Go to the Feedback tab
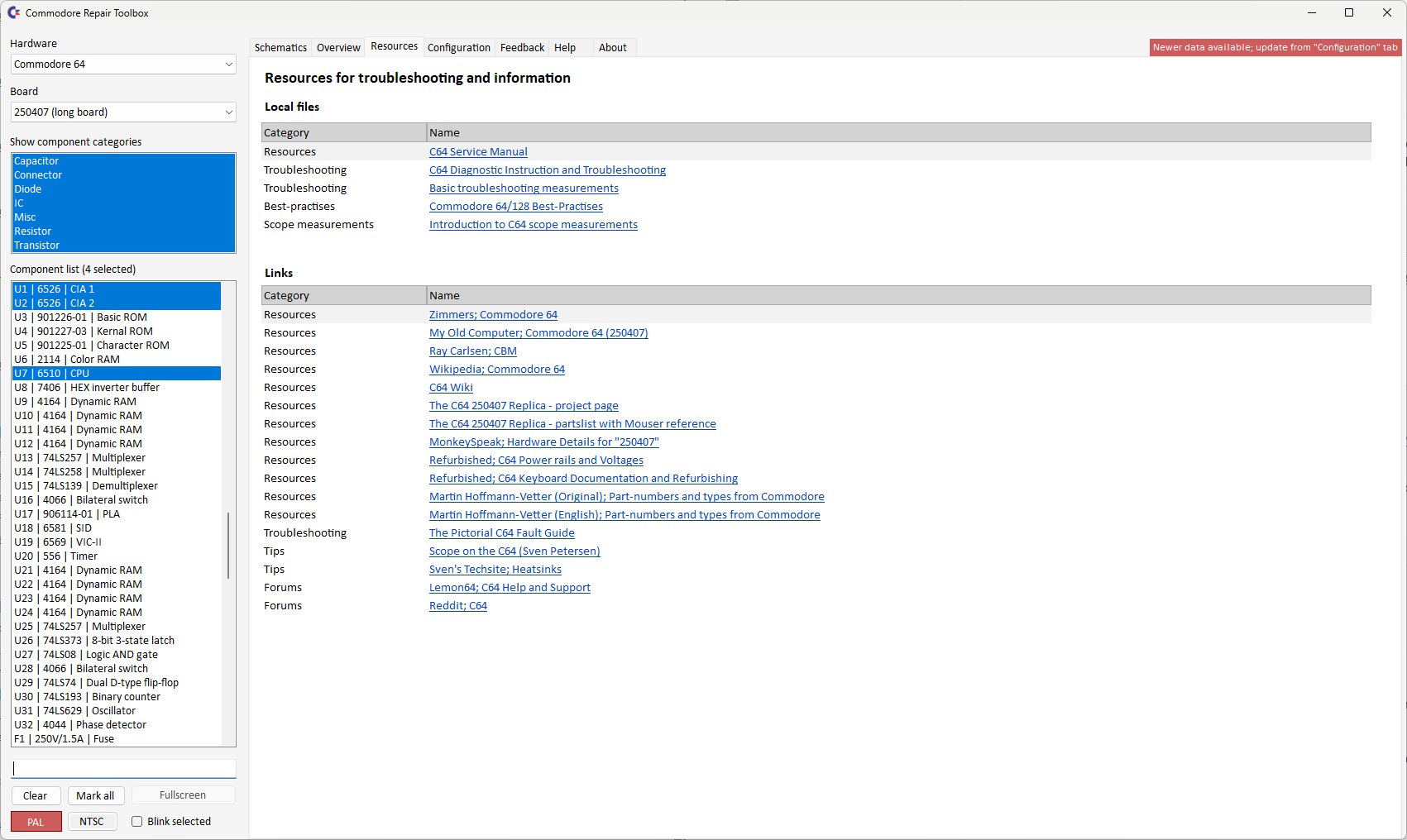This screenshot has width=1407, height=840. (522, 48)
